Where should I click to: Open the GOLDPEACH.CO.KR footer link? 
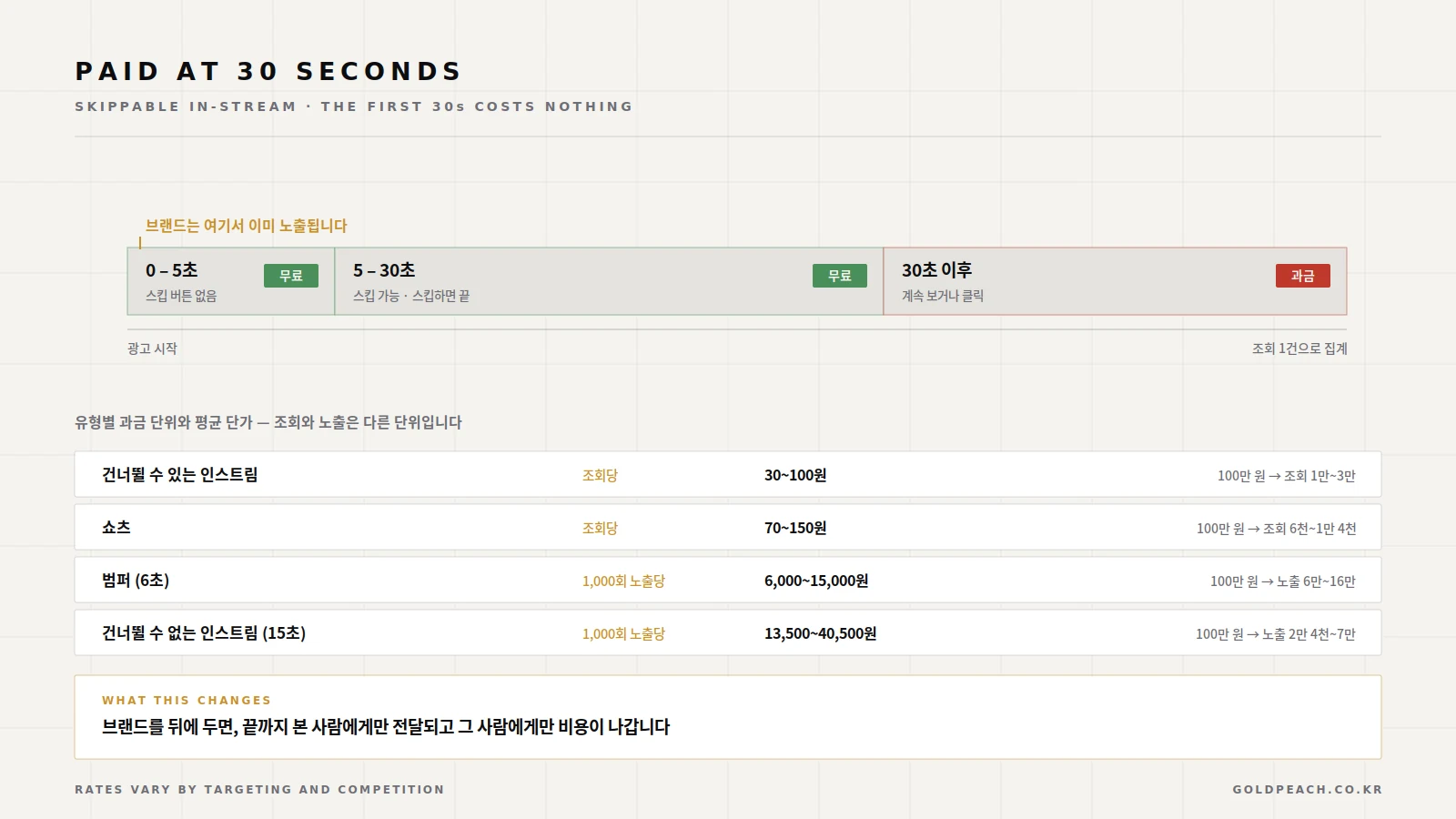pyautogui.click(x=1307, y=789)
